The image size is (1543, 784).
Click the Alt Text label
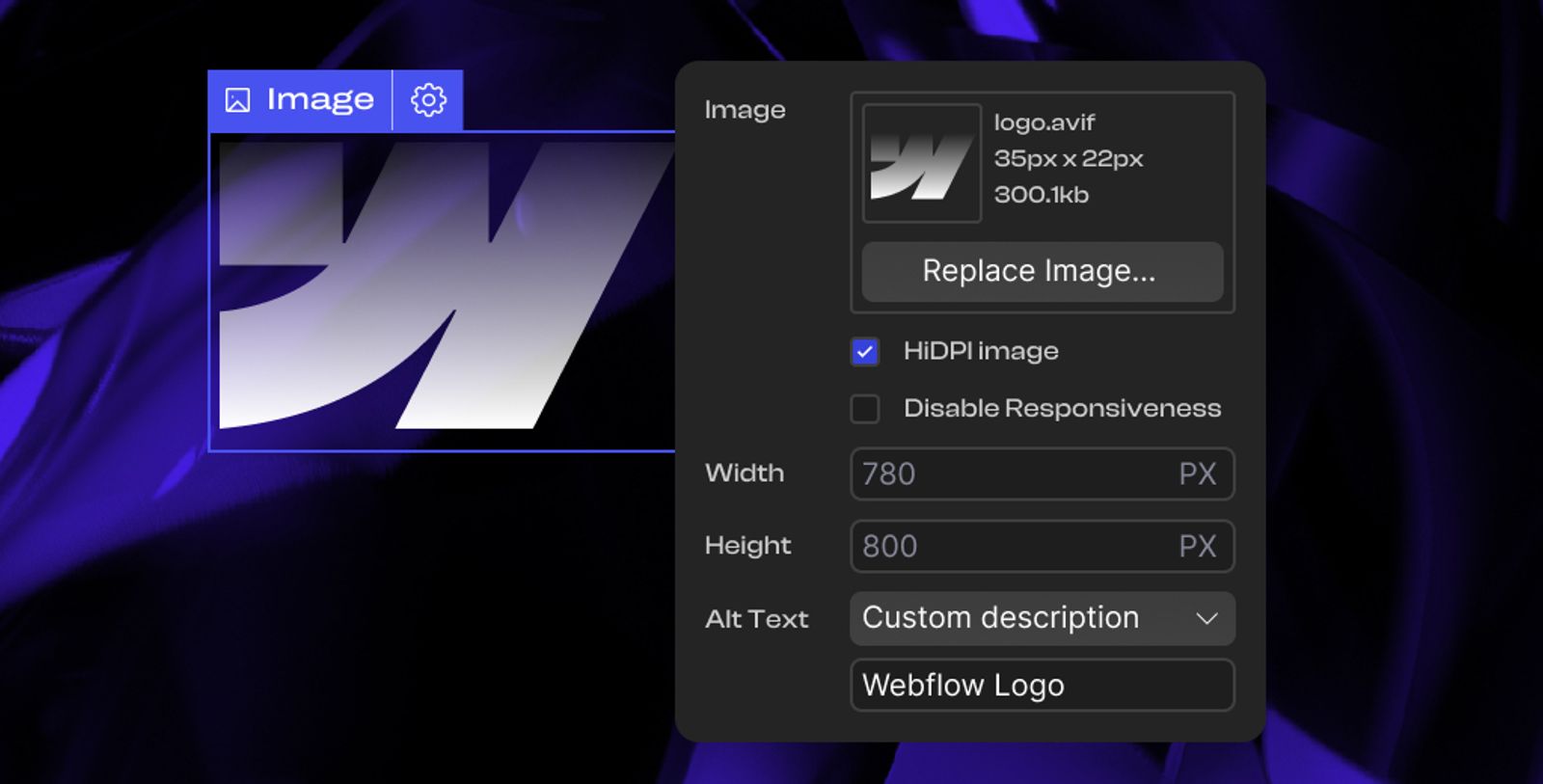pos(757,619)
